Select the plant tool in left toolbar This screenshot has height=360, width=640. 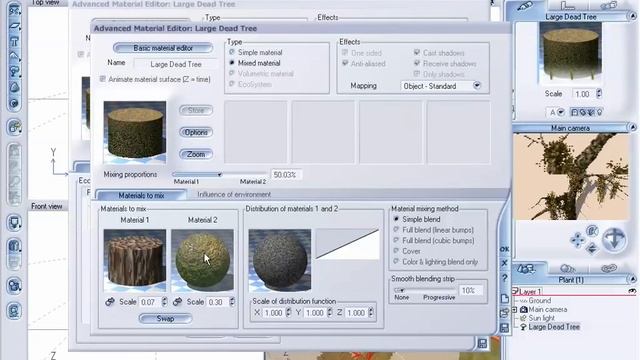(x=14, y=71)
